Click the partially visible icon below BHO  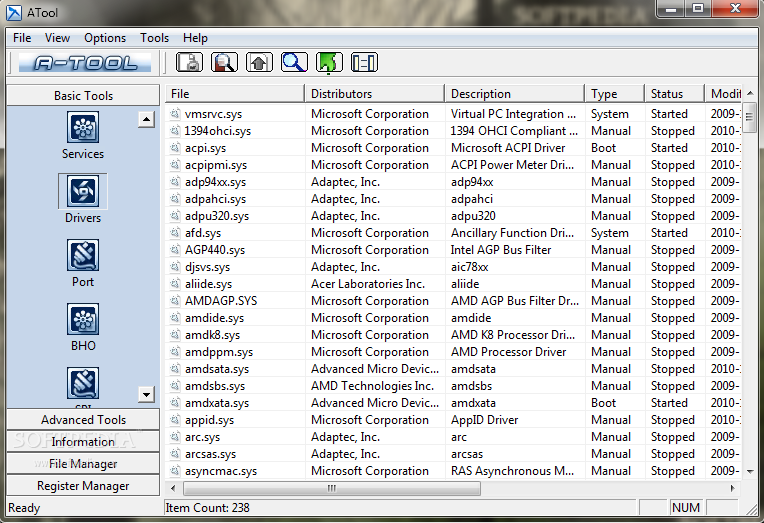(83, 383)
